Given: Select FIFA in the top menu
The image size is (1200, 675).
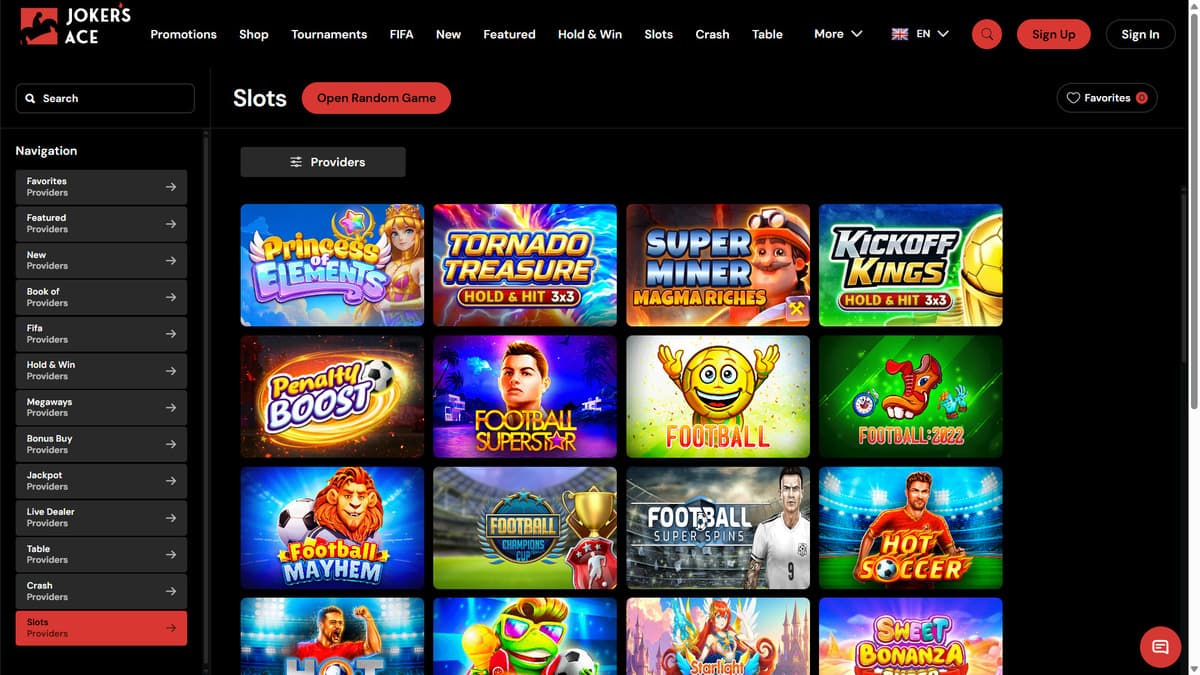Looking at the screenshot, I should [x=401, y=34].
